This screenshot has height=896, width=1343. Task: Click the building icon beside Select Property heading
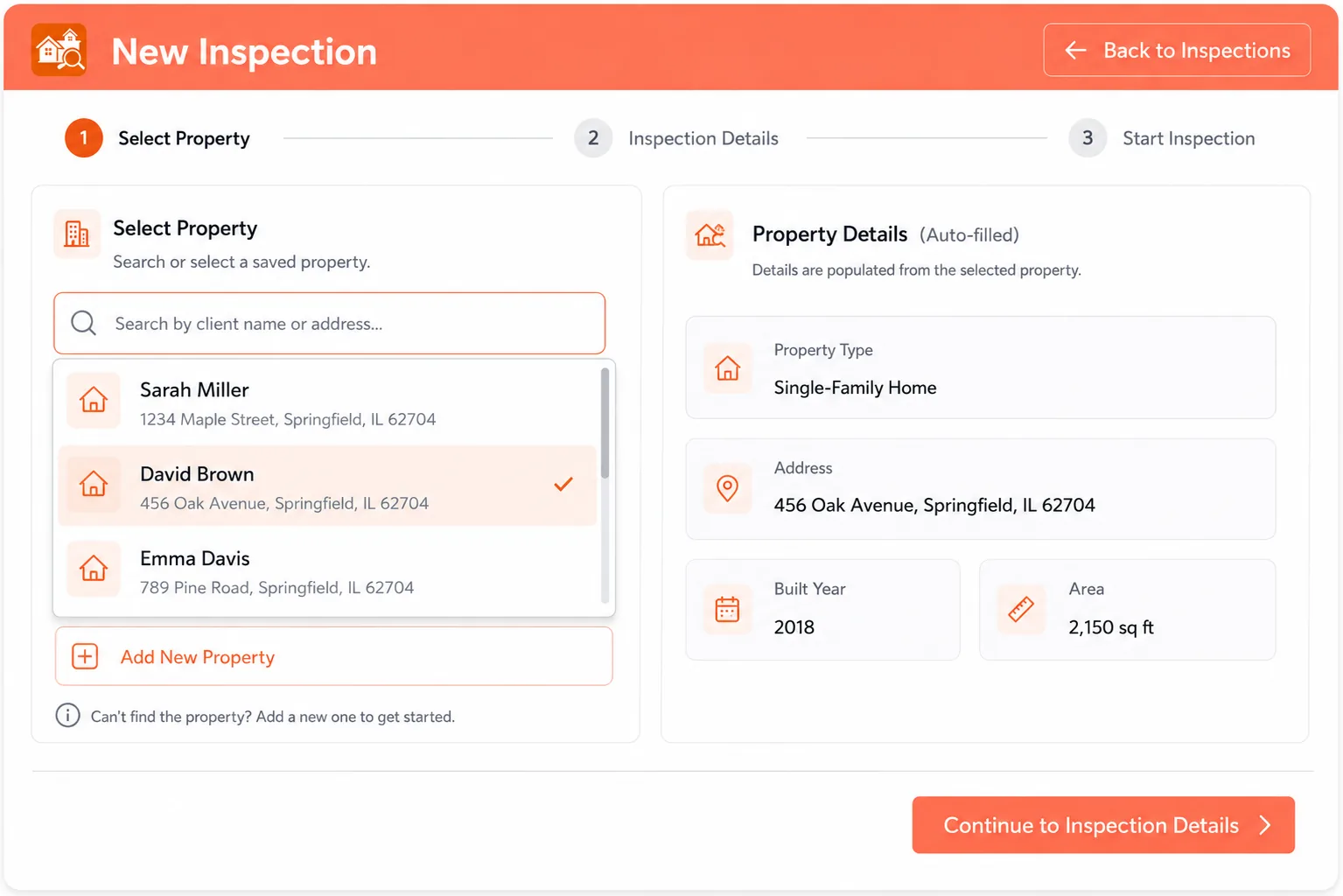pyautogui.click(x=77, y=234)
